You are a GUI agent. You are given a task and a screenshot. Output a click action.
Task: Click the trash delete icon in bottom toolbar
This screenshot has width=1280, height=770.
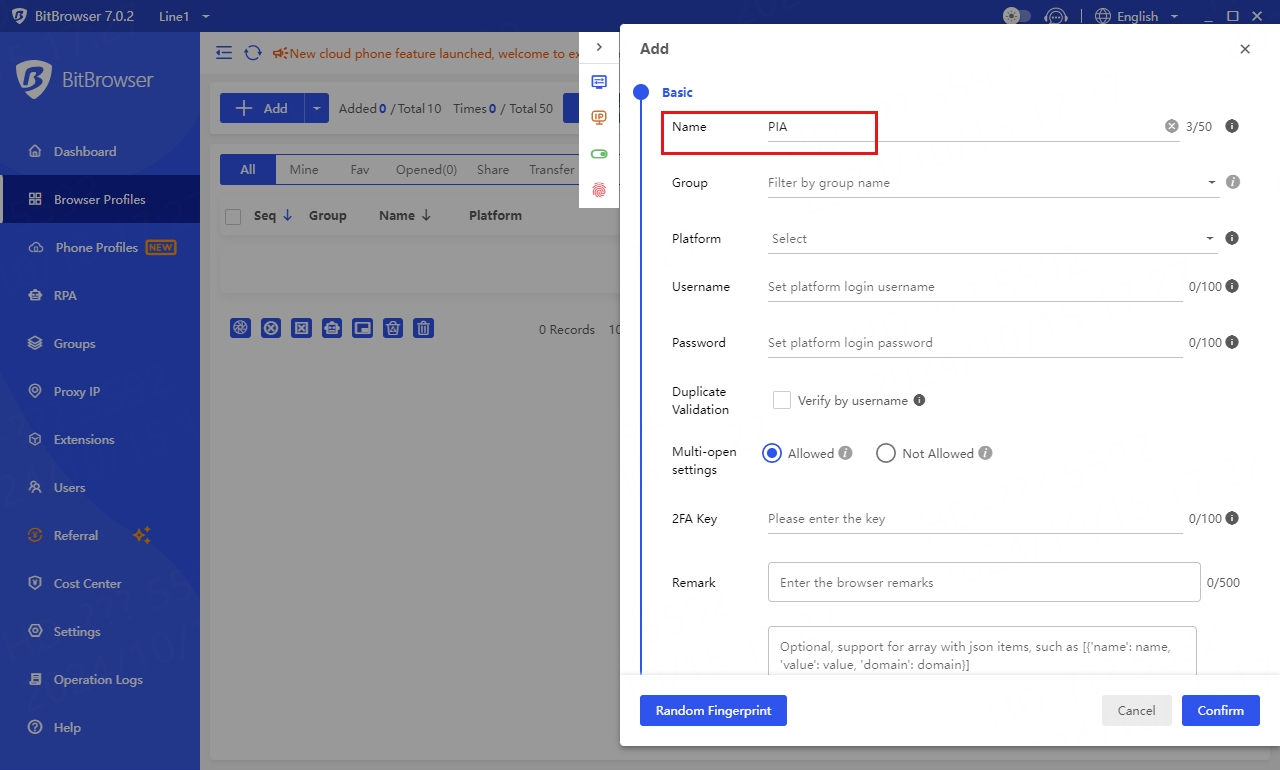click(x=424, y=328)
